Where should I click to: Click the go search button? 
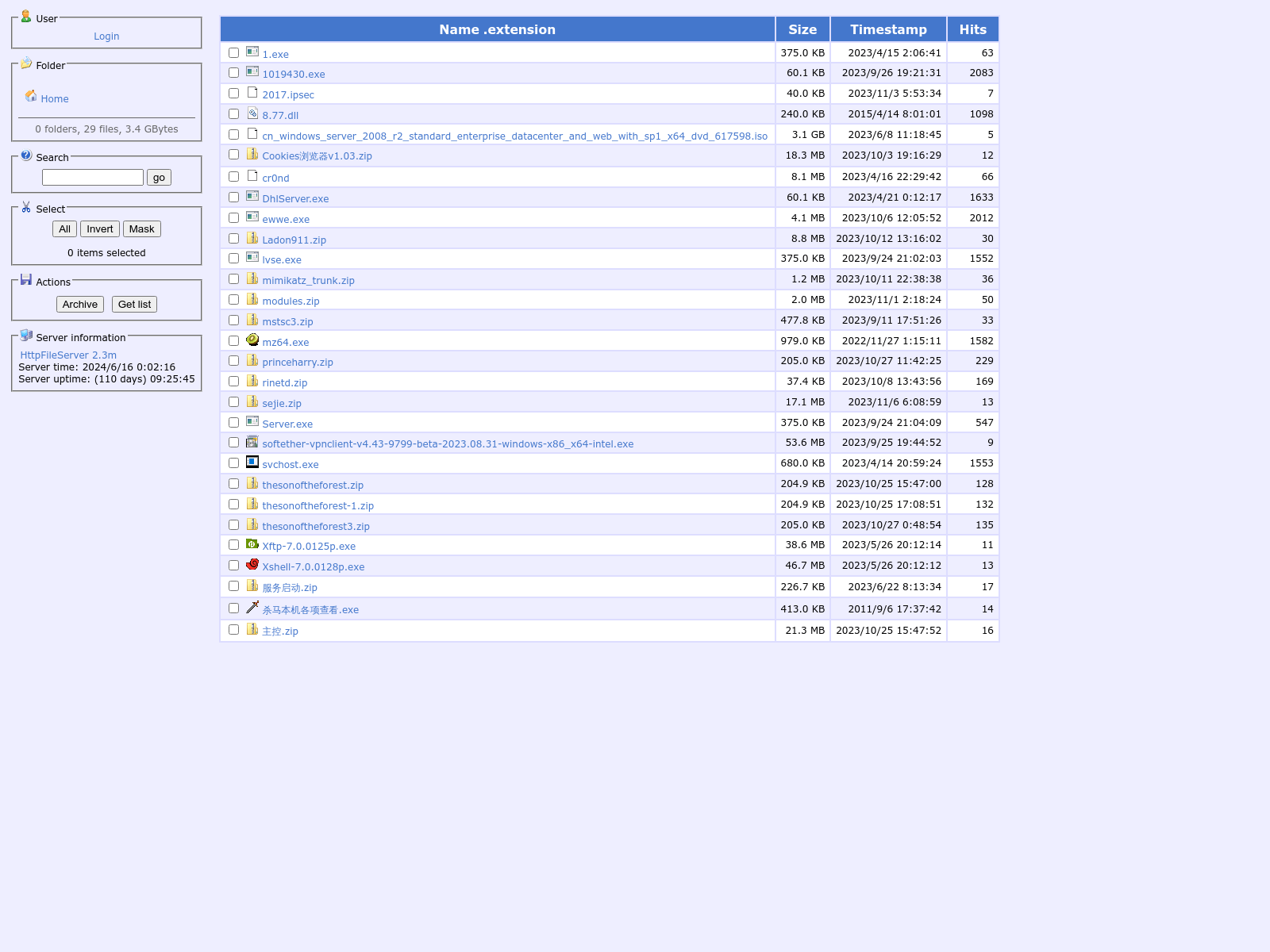[x=159, y=178]
